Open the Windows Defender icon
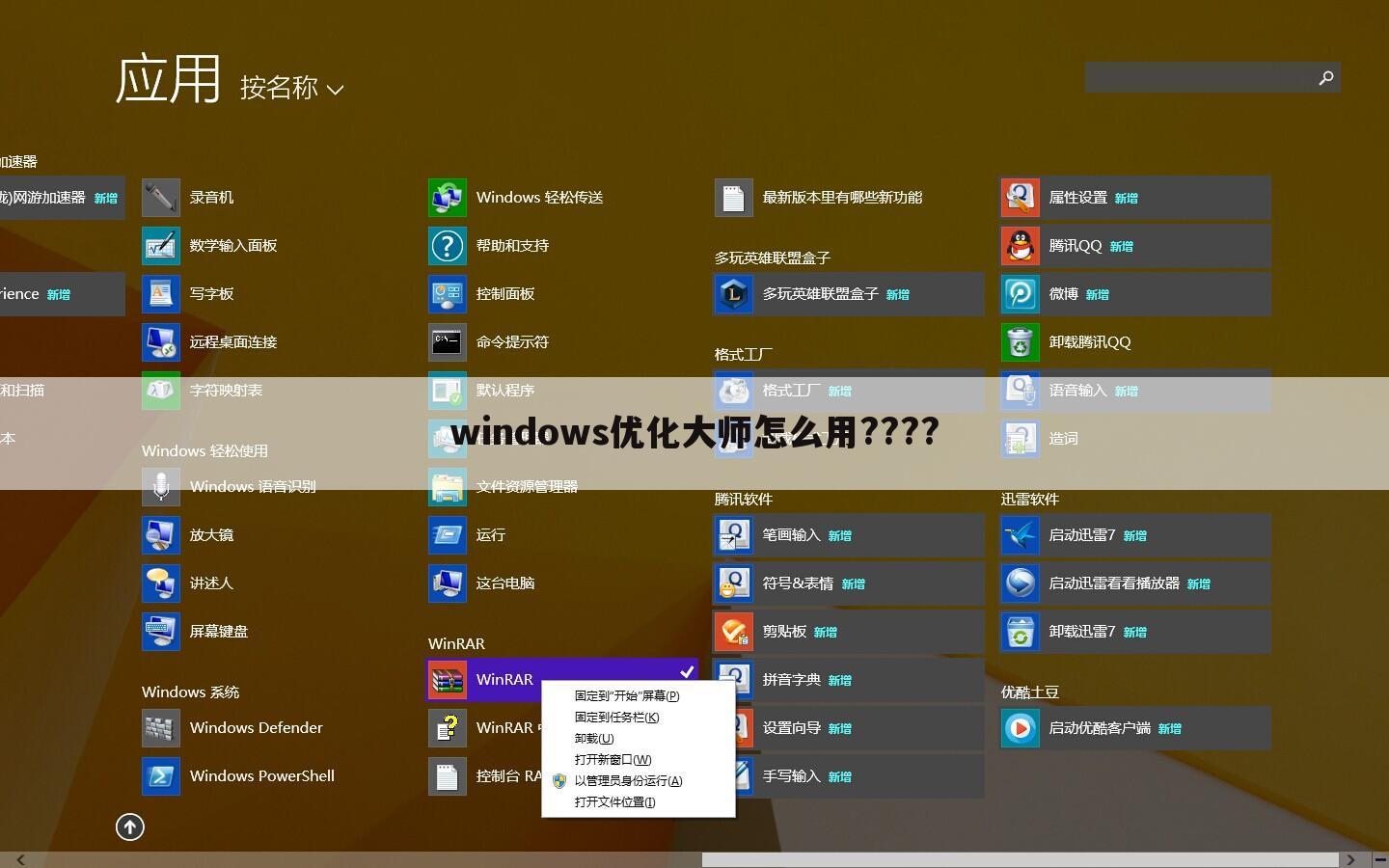Screen dimensions: 1389x868 click(160, 728)
